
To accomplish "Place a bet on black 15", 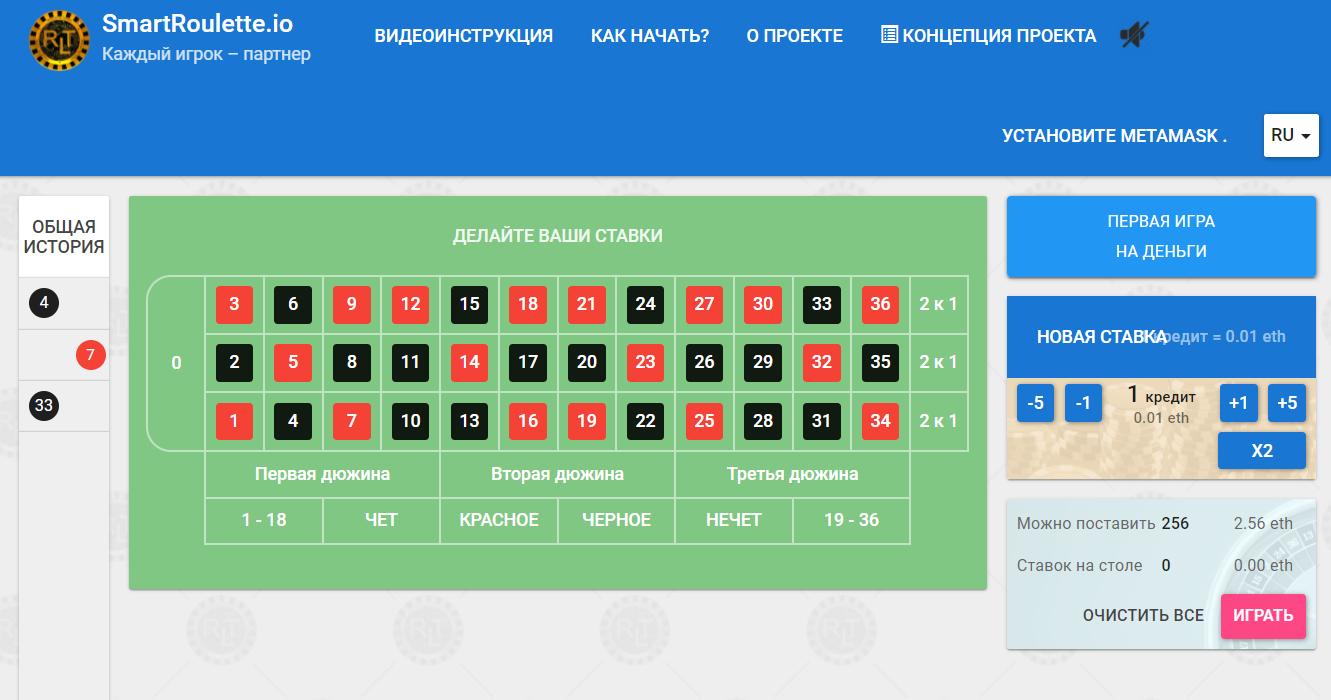I will (x=469, y=304).
